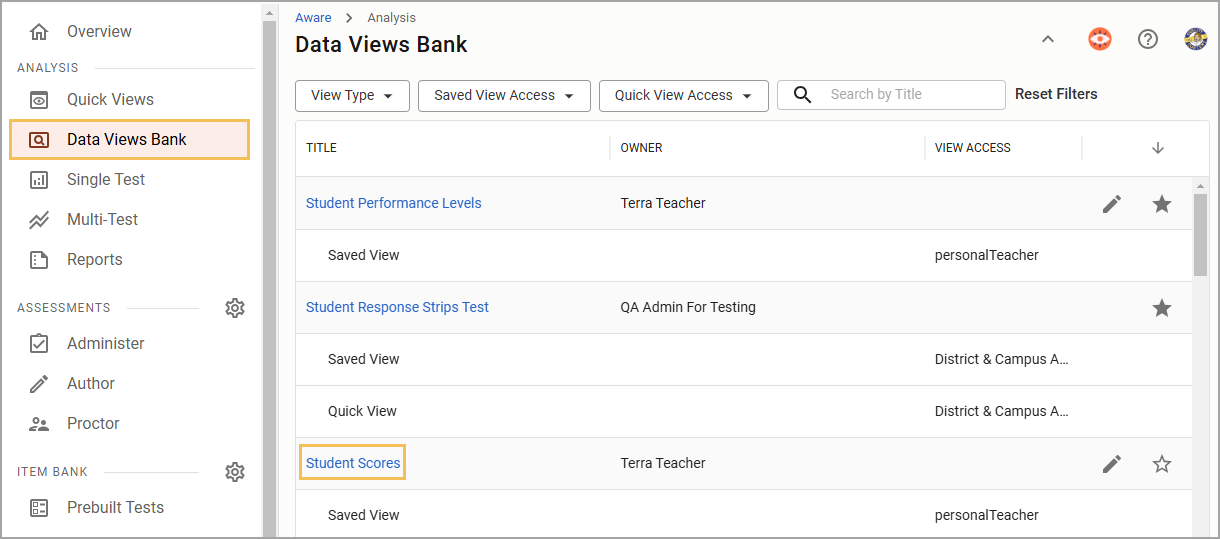Click the table's vertical scrollbar thumb
Image resolution: width=1220 pixels, height=539 pixels.
click(x=1200, y=235)
